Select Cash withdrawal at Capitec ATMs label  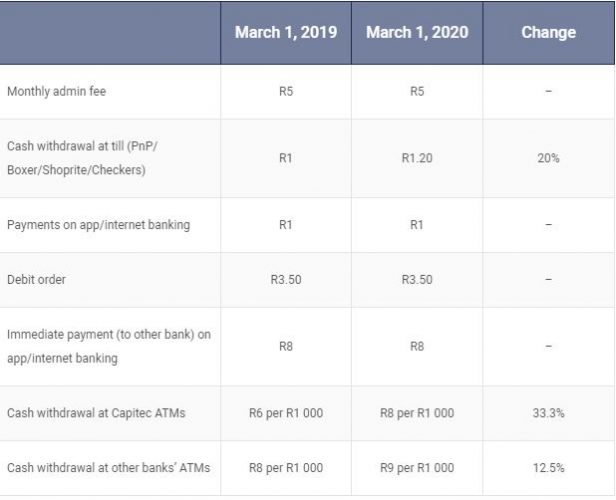pos(96,413)
